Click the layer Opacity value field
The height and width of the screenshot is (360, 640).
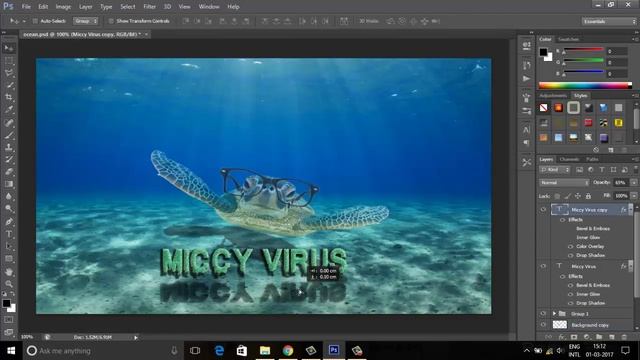(621, 183)
